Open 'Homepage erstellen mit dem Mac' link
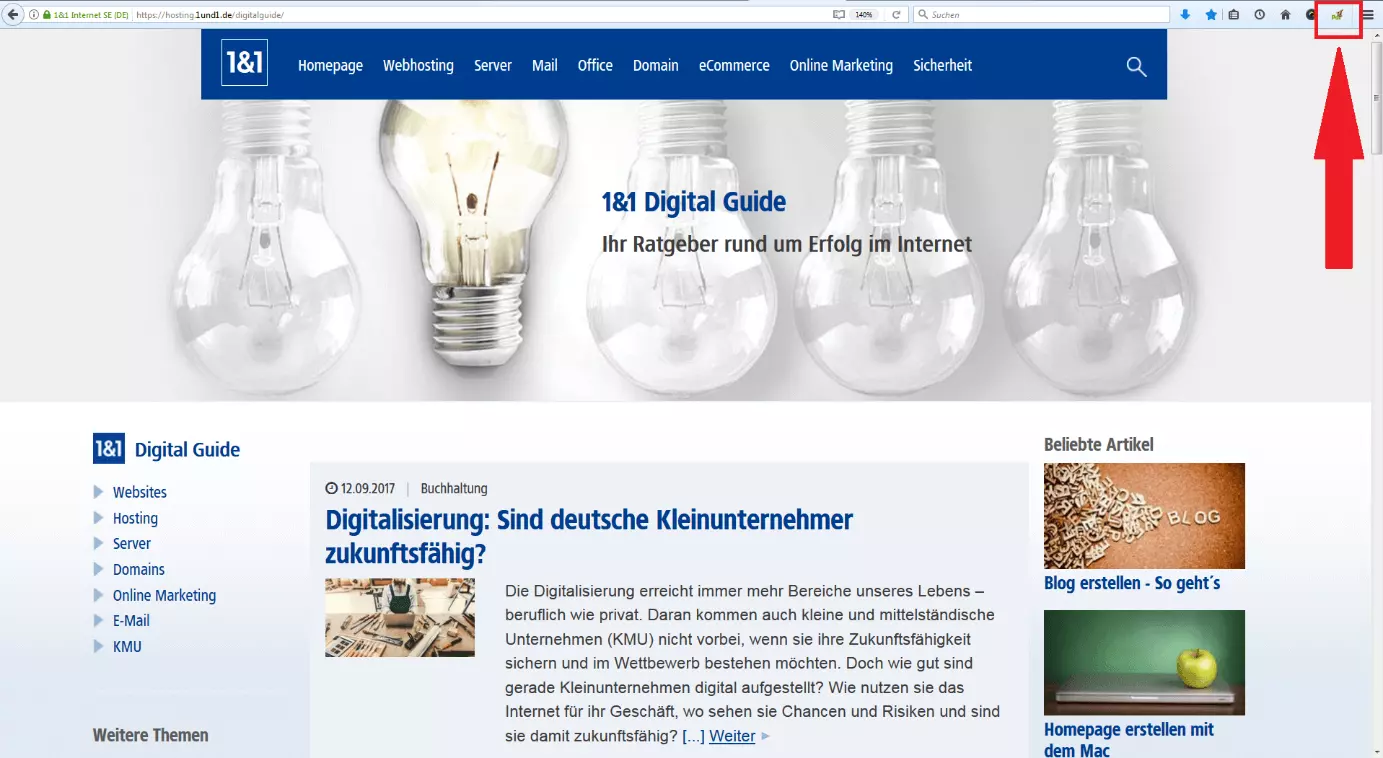Image resolution: width=1383 pixels, height=758 pixels. pyautogui.click(x=1129, y=740)
